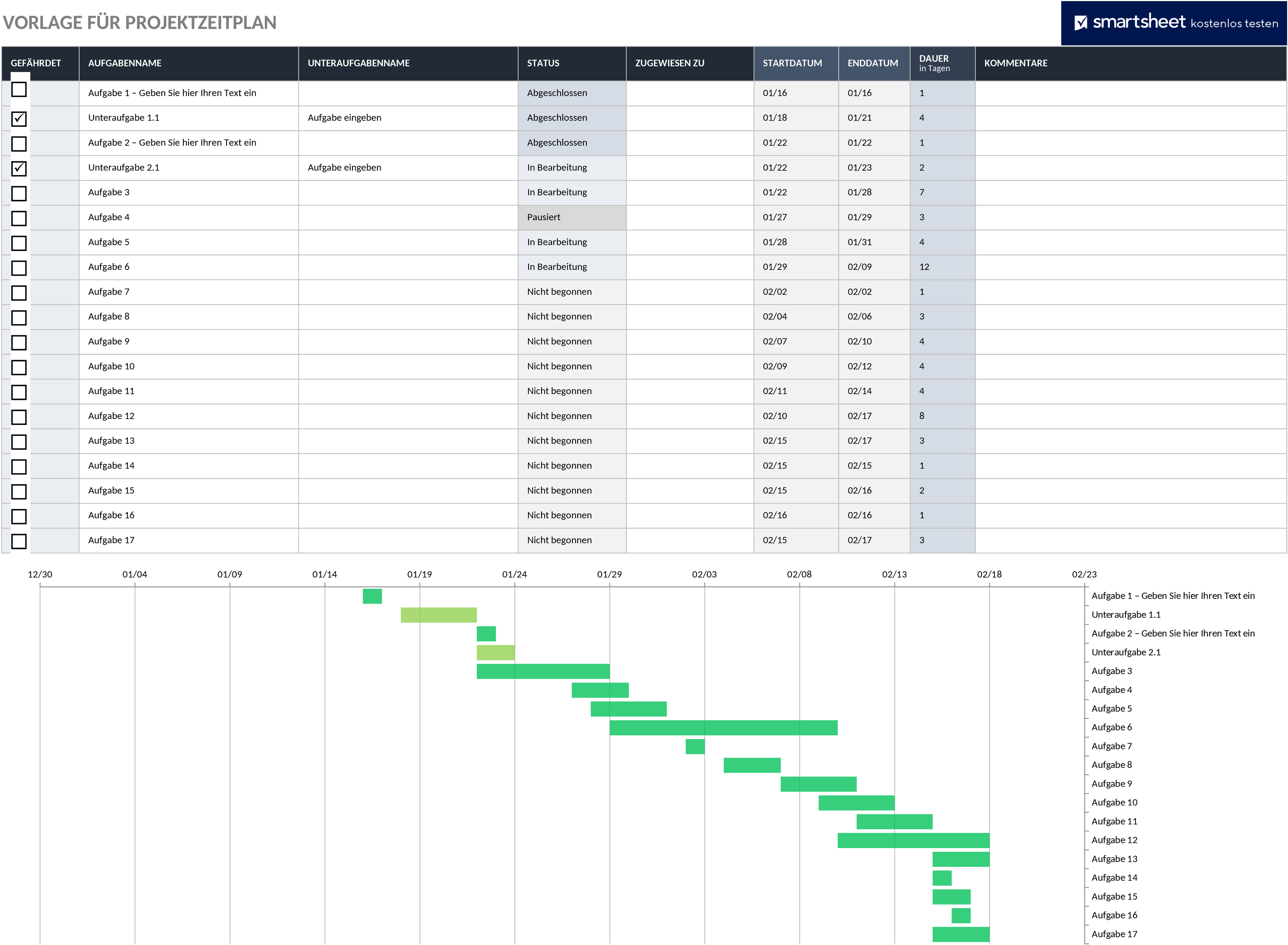
Task: Select the 'Nicht begonnen' status of Aufgabe 14
Action: (572, 466)
